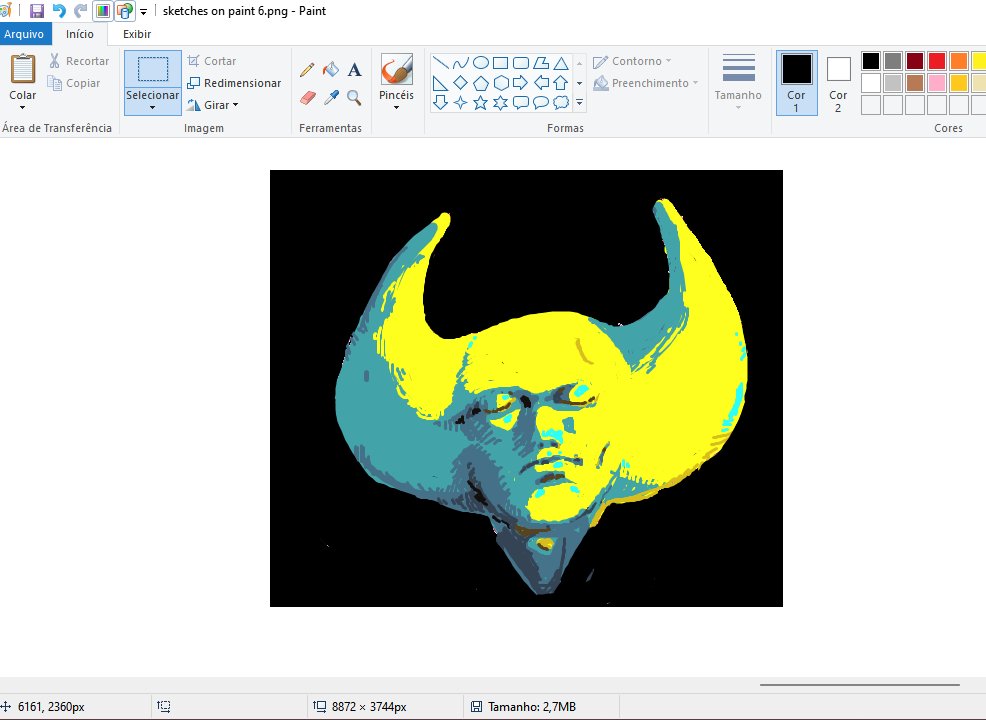
Task: Select the Magnifier tool
Action: pos(355,97)
